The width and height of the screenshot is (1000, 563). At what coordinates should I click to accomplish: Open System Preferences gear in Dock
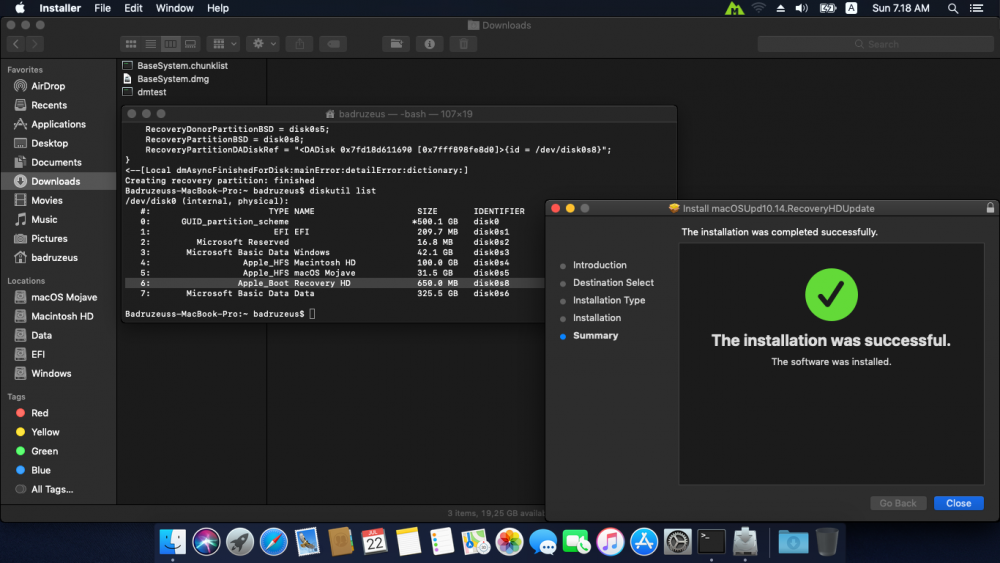(677, 542)
